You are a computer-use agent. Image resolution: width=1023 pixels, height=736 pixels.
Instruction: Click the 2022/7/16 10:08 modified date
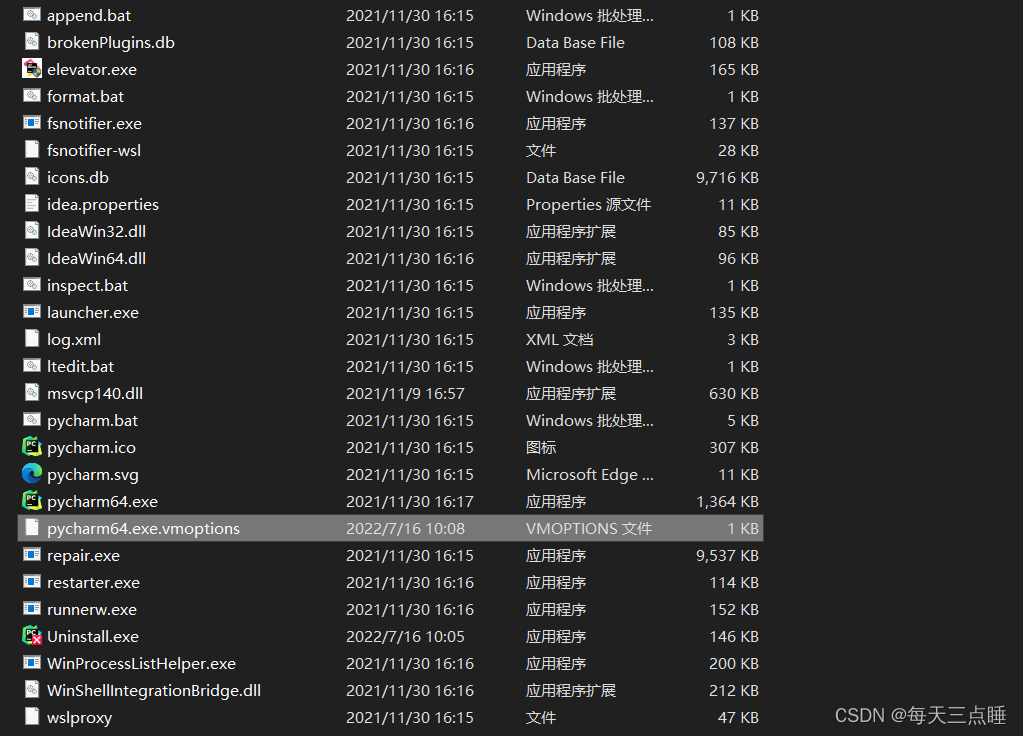click(405, 529)
